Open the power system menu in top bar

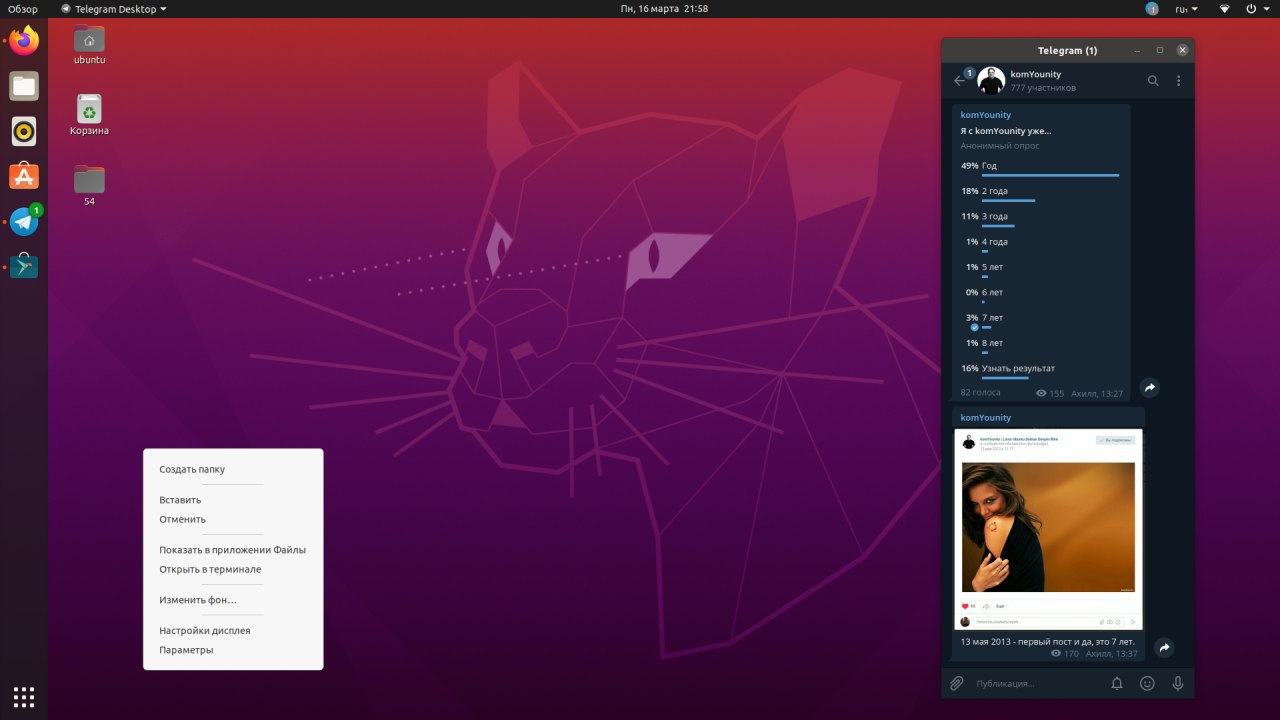click(x=1256, y=8)
